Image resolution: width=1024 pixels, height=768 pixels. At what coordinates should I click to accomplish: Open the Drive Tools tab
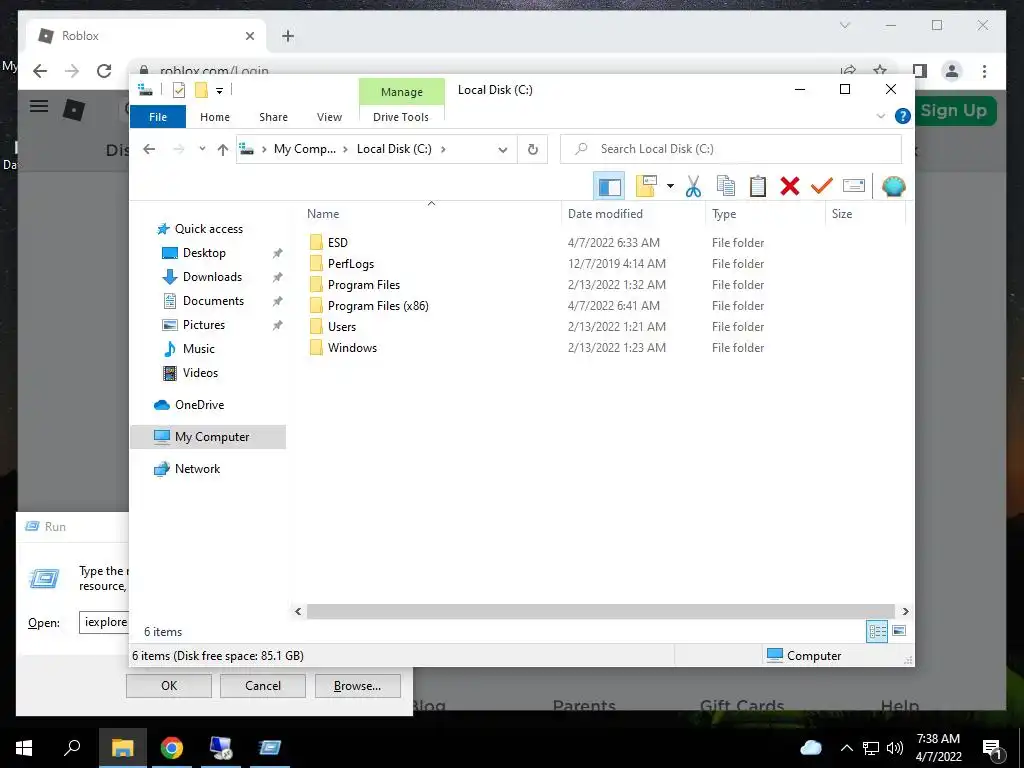click(401, 117)
